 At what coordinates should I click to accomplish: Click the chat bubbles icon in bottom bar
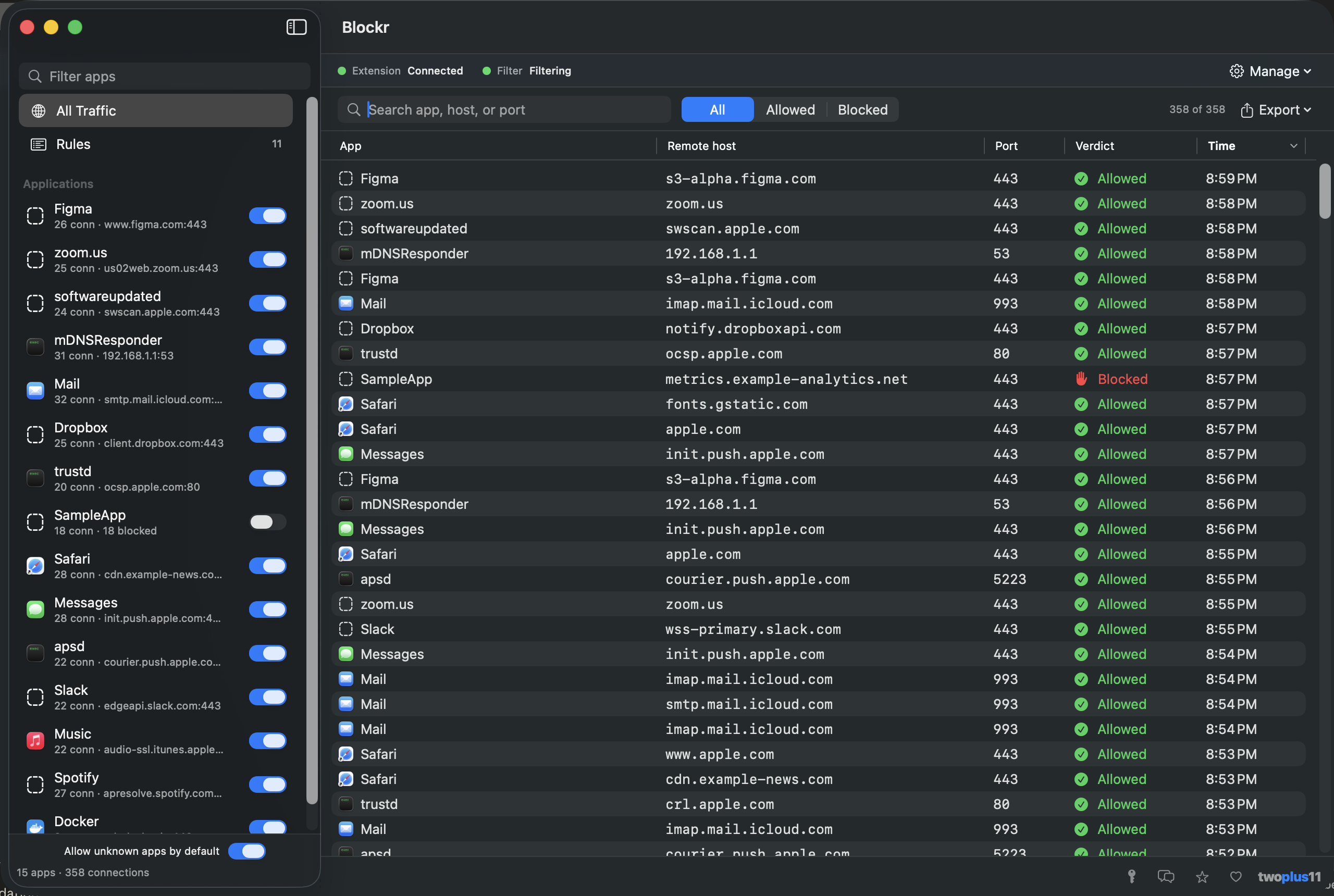click(x=1166, y=877)
